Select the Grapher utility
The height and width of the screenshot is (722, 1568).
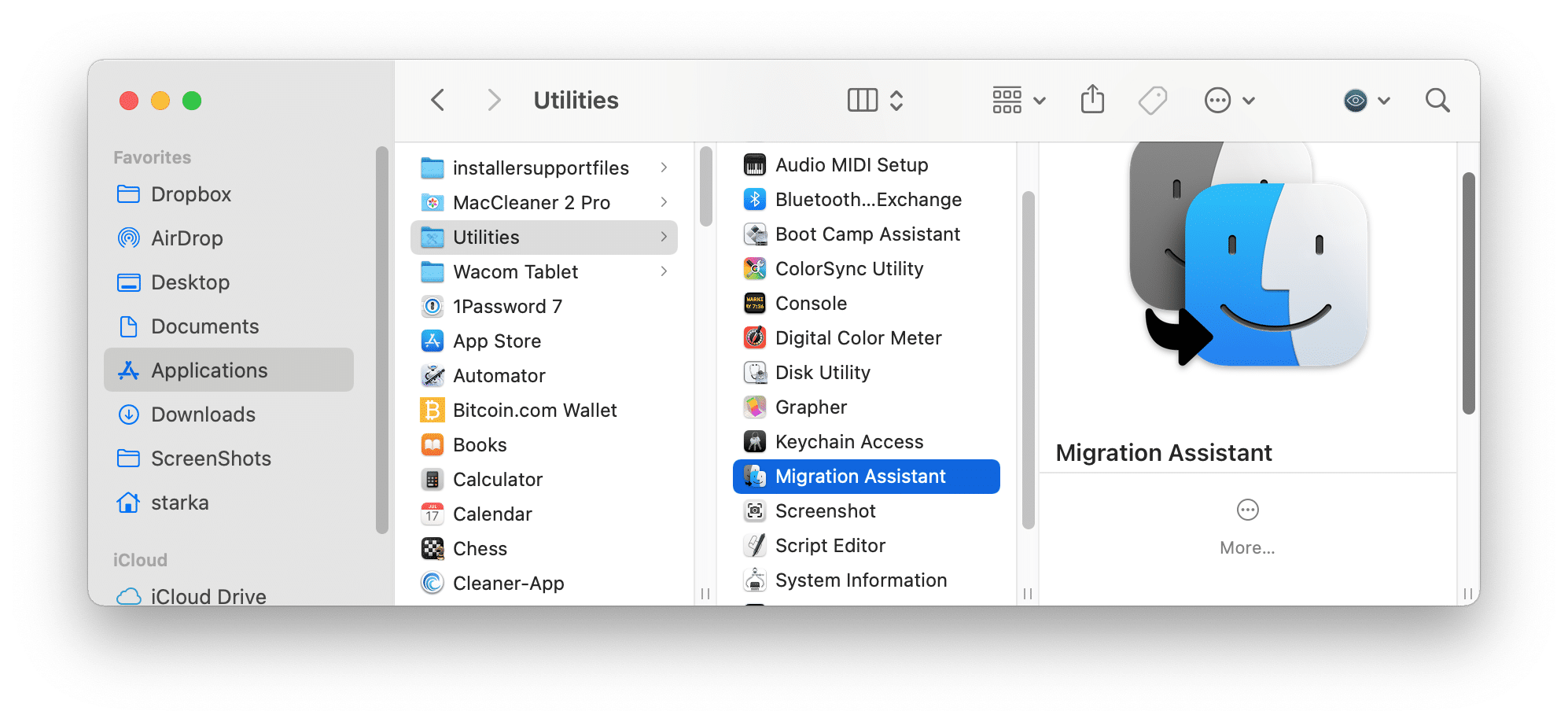click(867, 407)
